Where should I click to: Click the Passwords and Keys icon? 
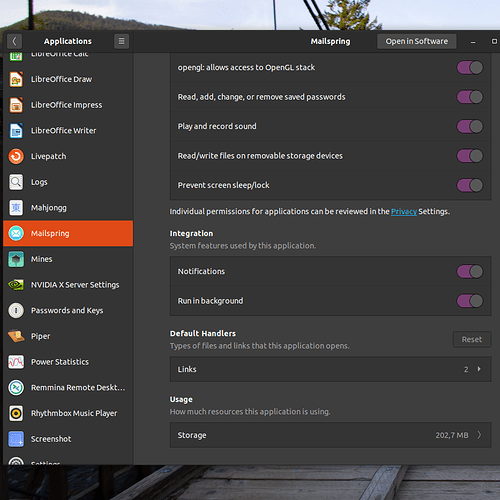16,310
